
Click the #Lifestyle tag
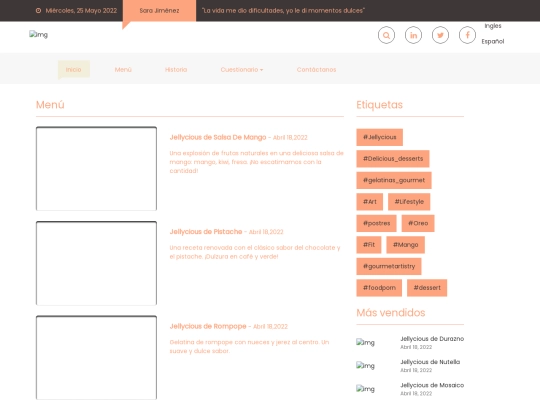409,202
